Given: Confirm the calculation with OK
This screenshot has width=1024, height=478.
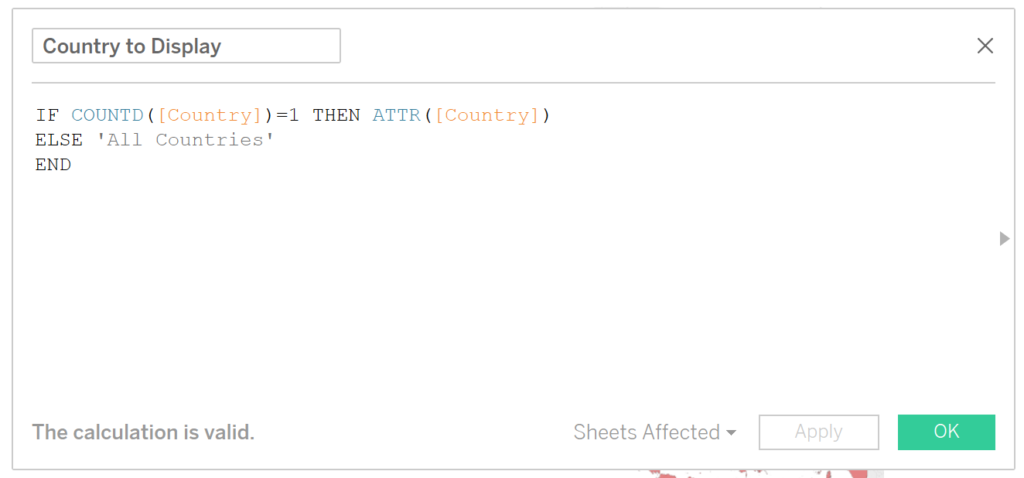Looking at the screenshot, I should click(946, 432).
